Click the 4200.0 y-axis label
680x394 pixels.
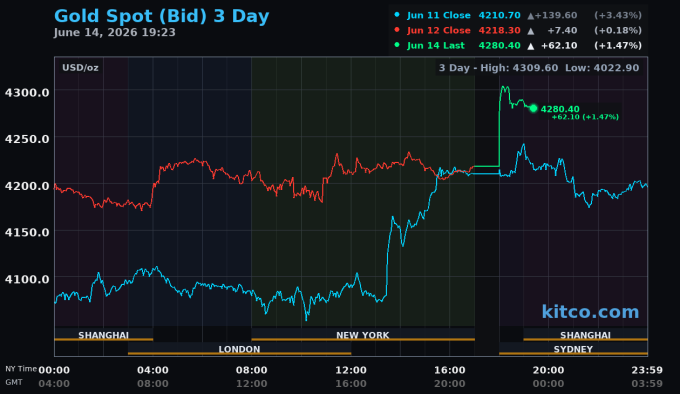27,186
